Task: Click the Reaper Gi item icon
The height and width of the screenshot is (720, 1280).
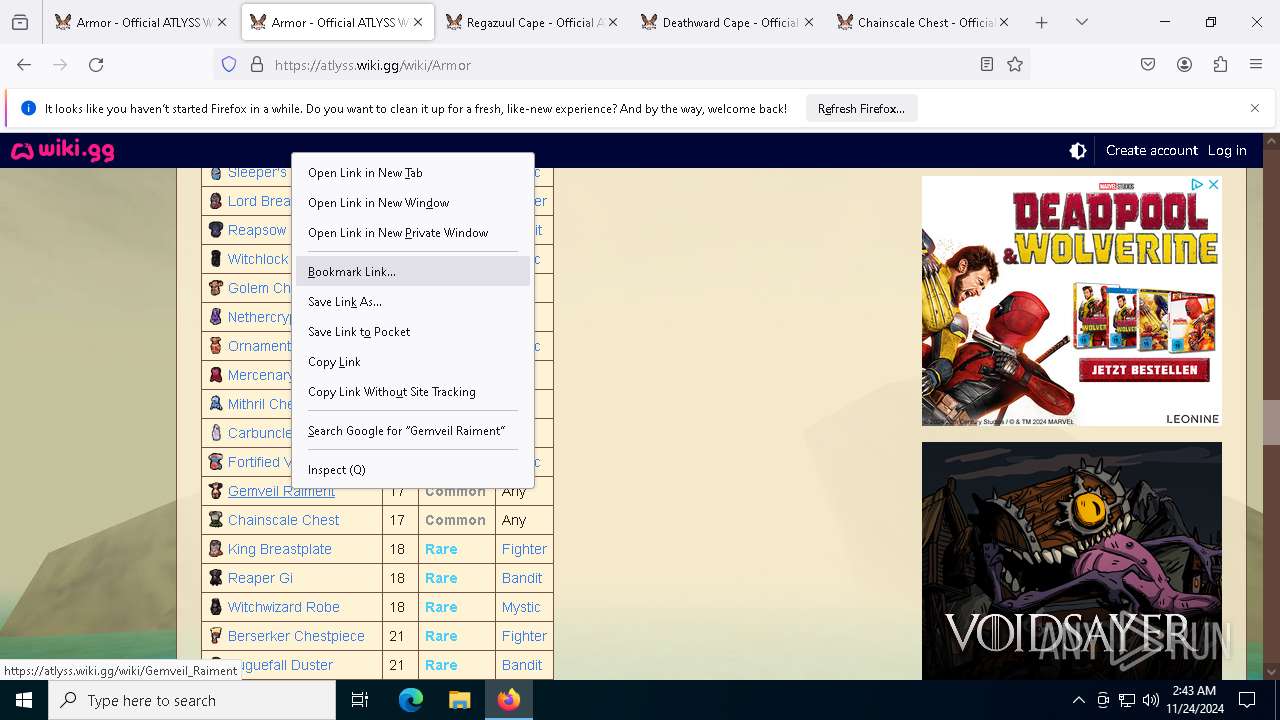Action: pos(215,578)
